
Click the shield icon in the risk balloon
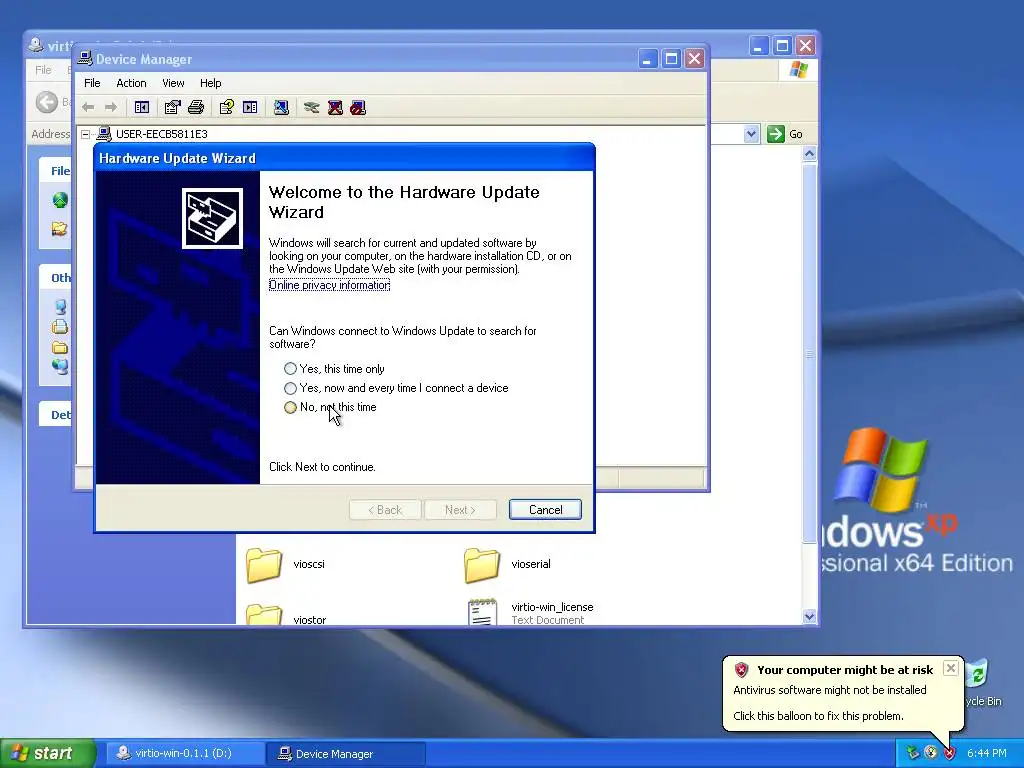(741, 669)
